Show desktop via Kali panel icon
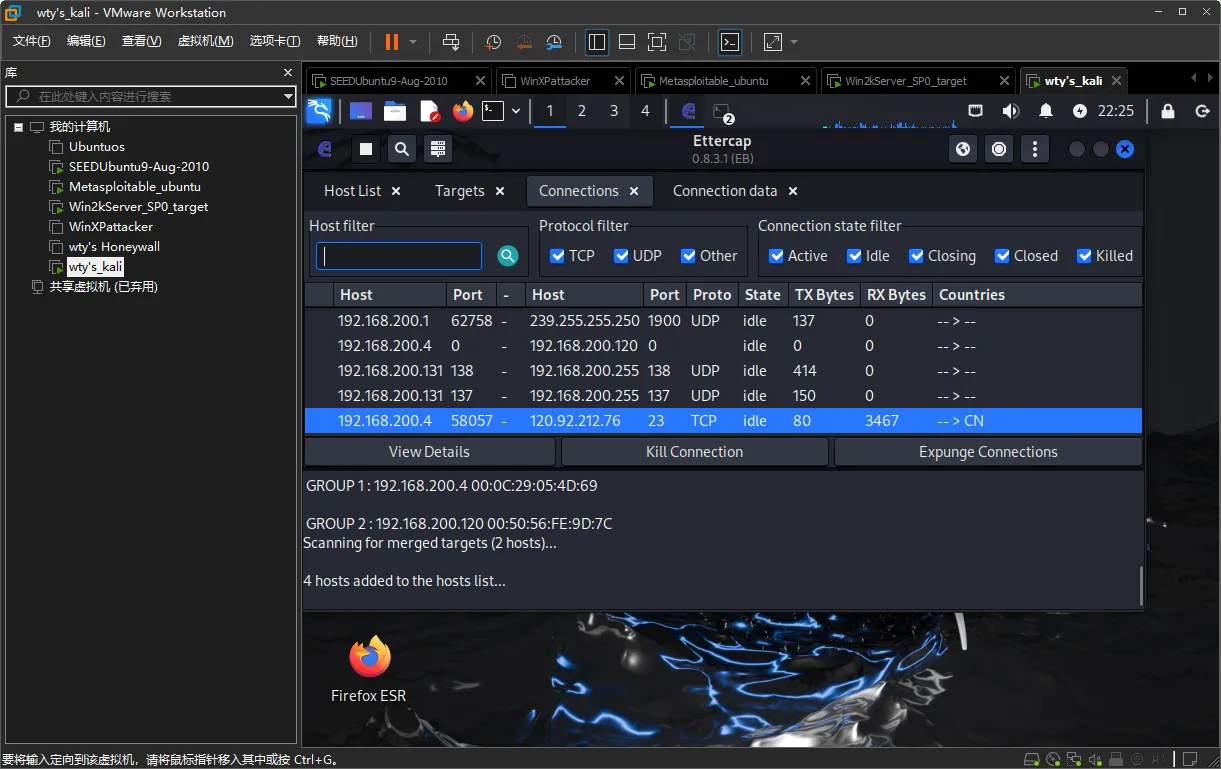This screenshot has width=1221, height=769. [361, 111]
